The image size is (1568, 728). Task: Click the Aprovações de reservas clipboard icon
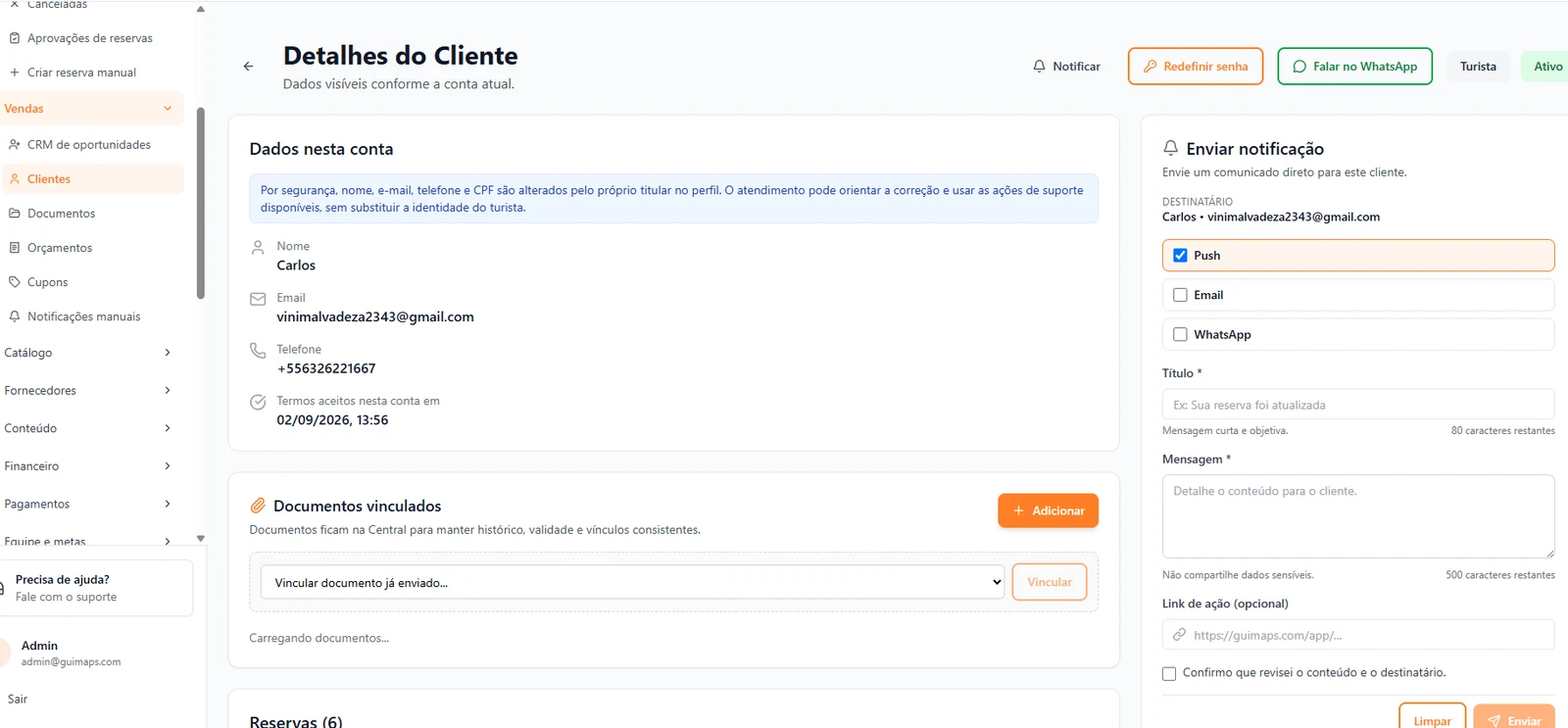point(15,38)
